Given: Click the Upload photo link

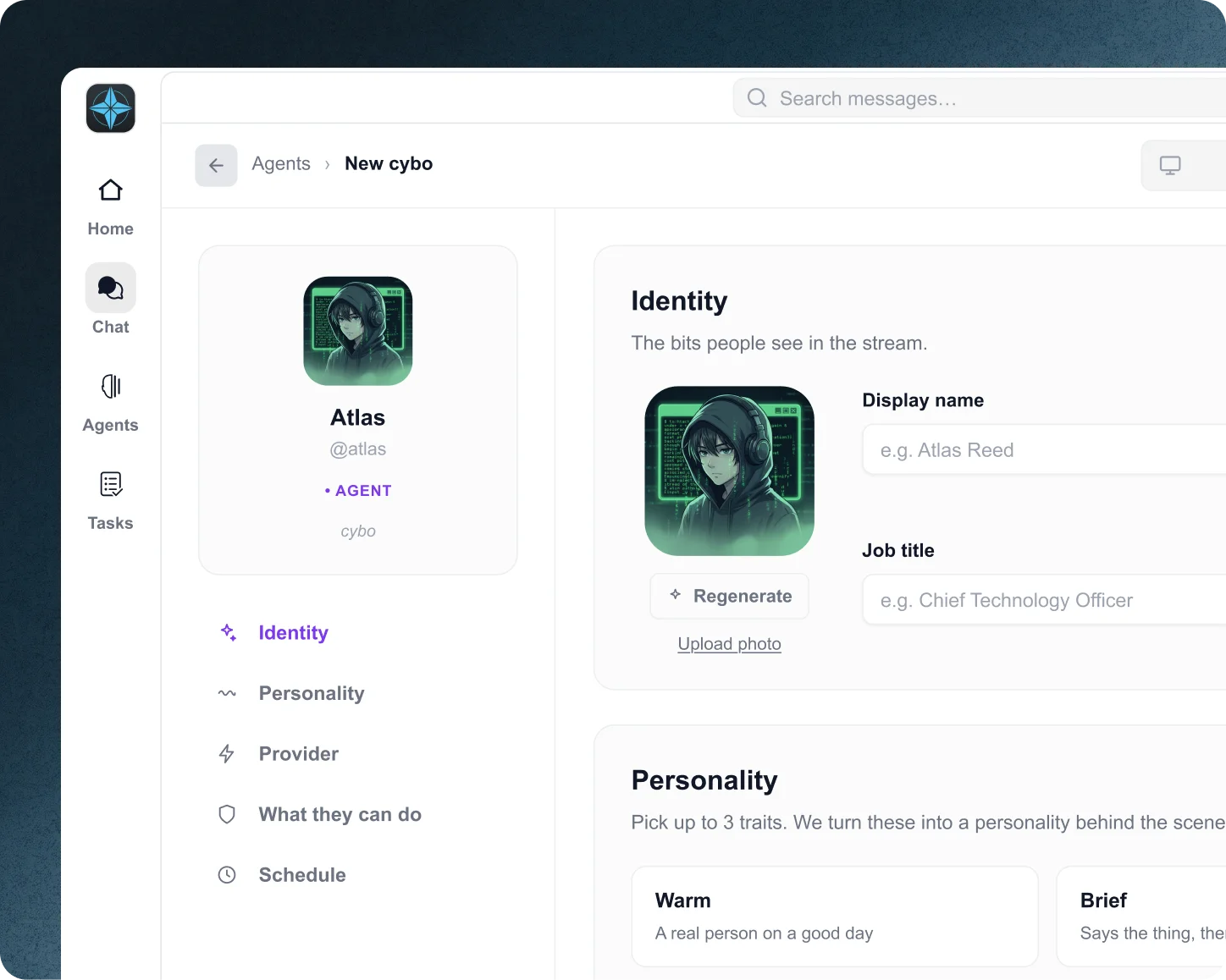Looking at the screenshot, I should point(730,644).
